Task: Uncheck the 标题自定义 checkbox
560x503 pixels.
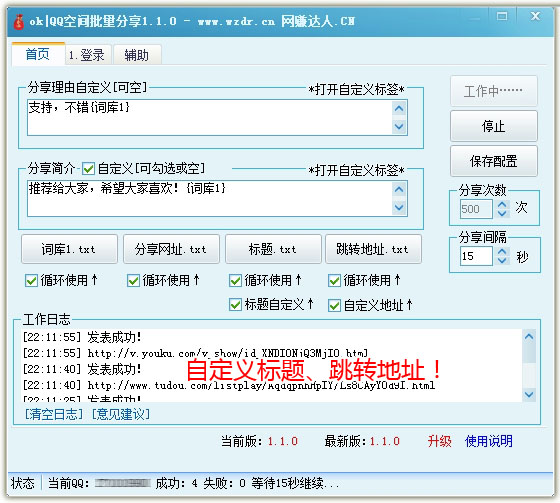Action: [x=235, y=305]
